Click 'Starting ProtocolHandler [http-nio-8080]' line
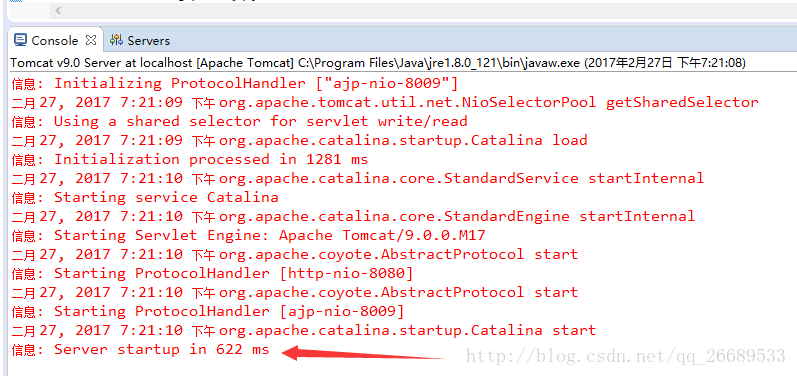Viewport: 797px width, 376px height. 212,273
